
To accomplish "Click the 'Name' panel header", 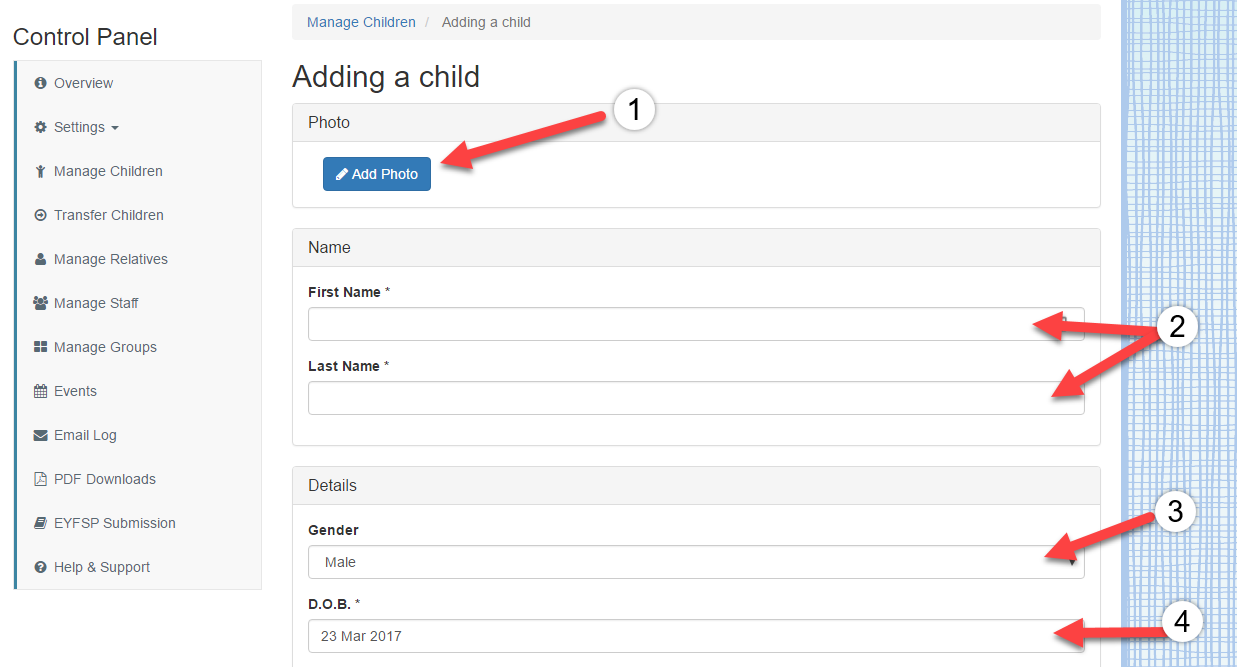I will point(696,248).
